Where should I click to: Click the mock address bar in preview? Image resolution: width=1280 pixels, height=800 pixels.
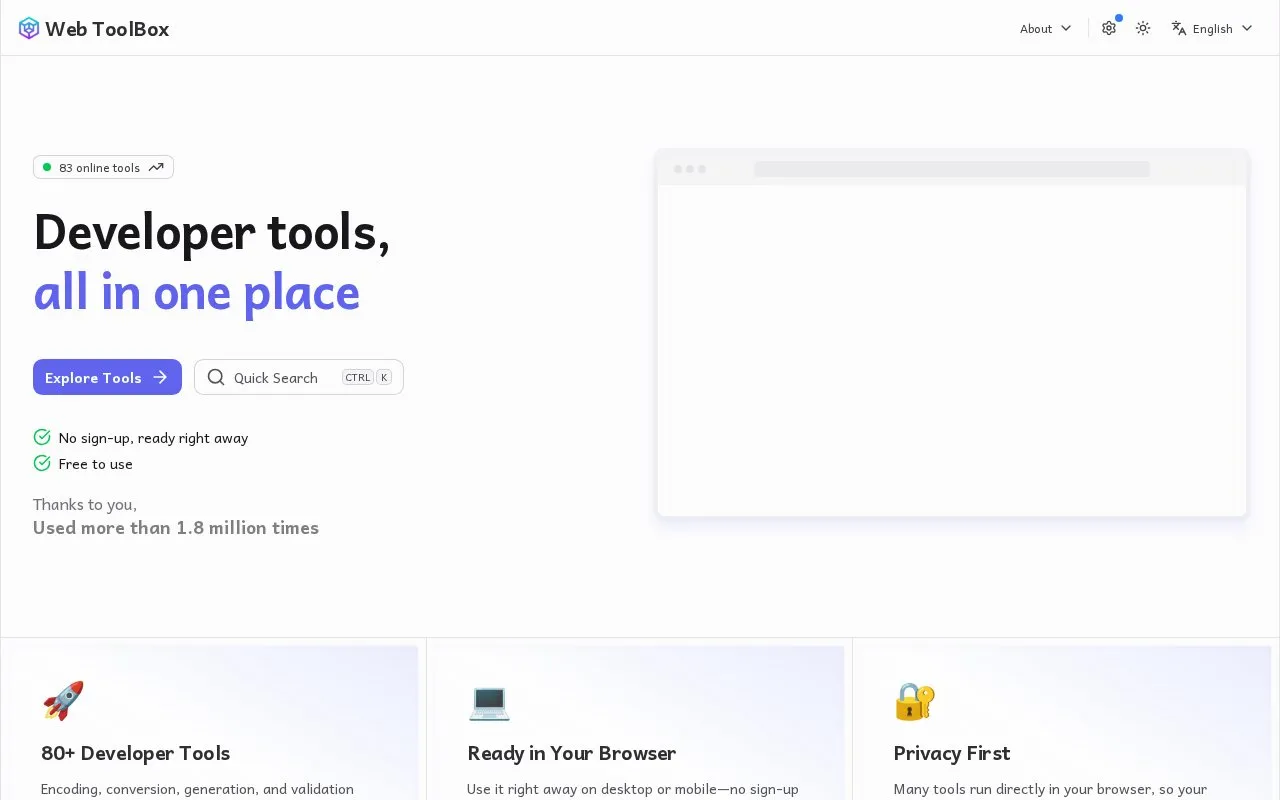point(952,169)
